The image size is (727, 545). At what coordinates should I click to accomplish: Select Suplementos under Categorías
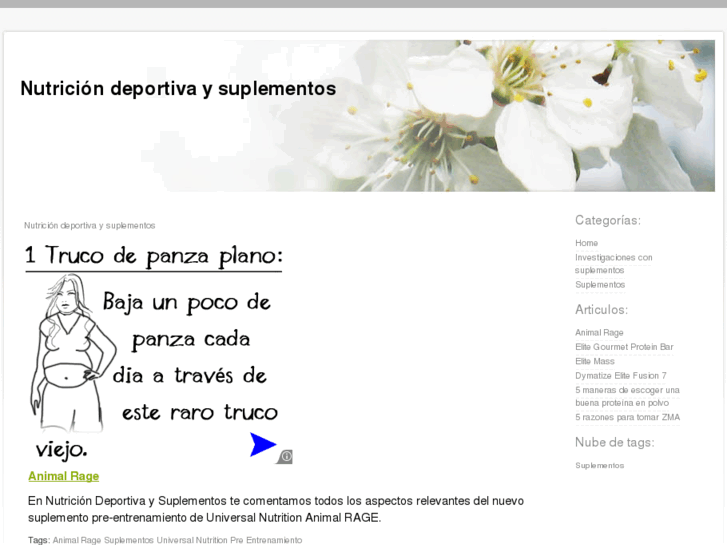coord(600,285)
